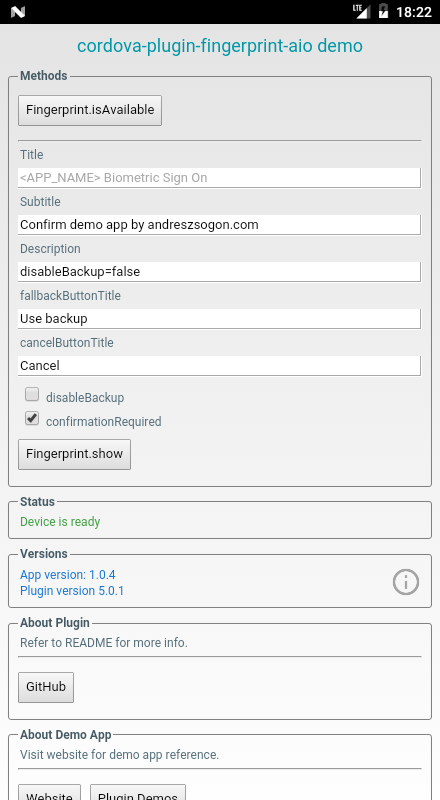Focus the Title input field

[x=219, y=178]
